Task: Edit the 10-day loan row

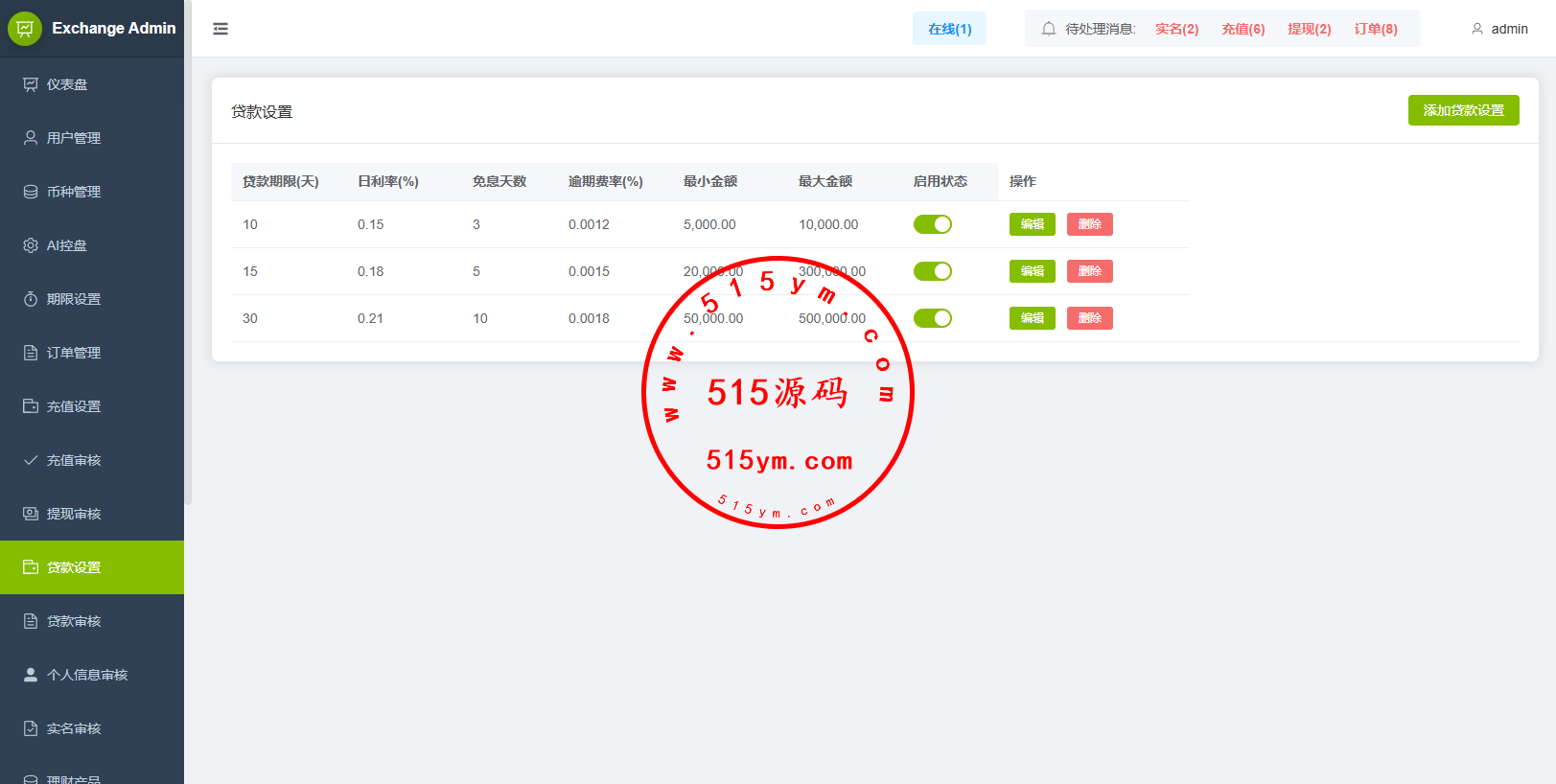Action: coord(1033,224)
